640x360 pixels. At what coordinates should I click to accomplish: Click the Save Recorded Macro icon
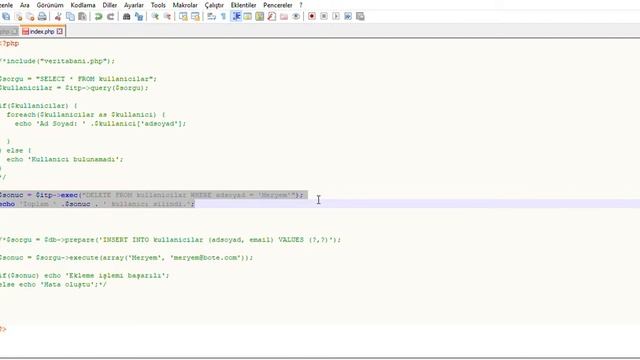point(360,16)
